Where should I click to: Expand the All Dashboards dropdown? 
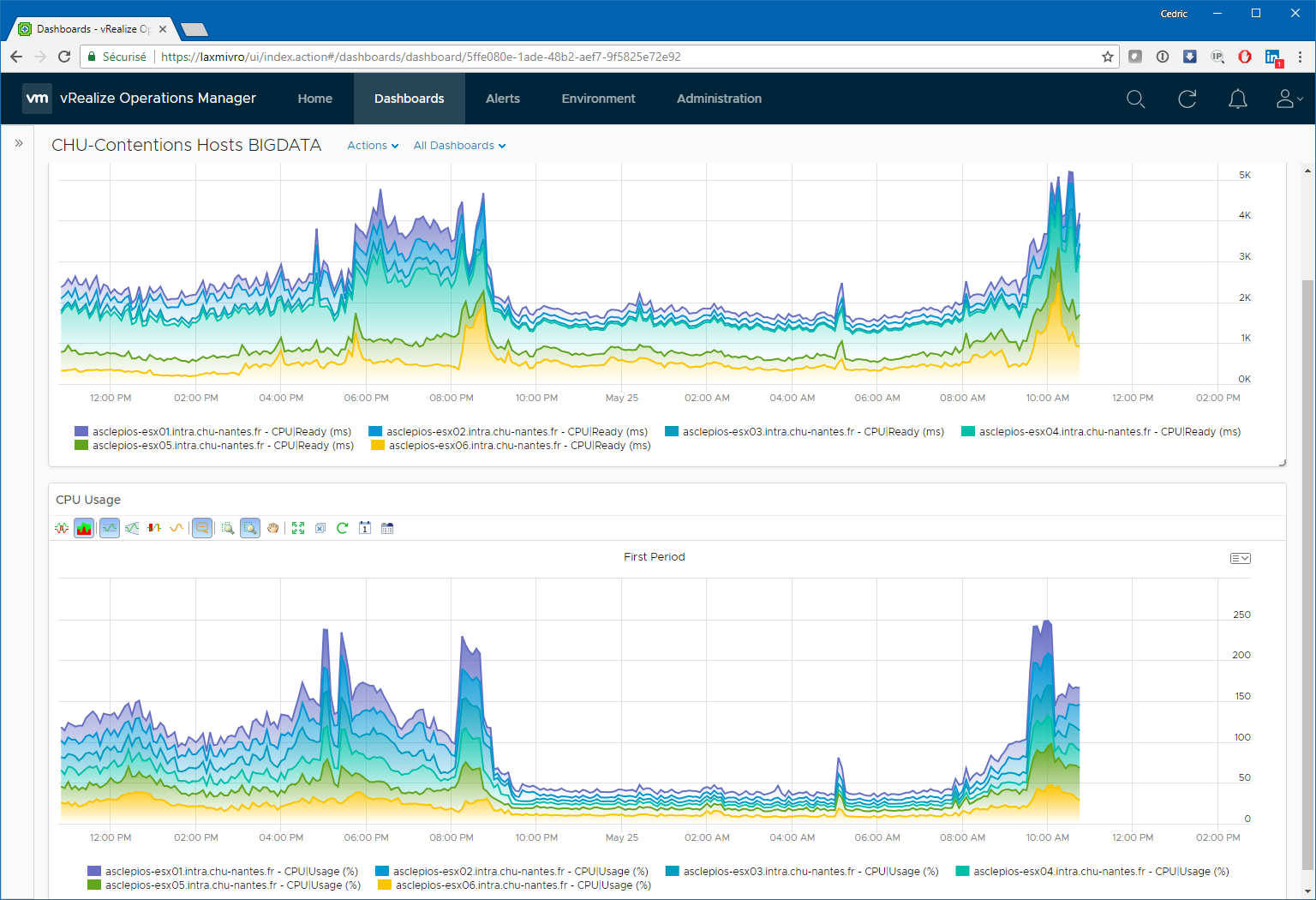(459, 146)
